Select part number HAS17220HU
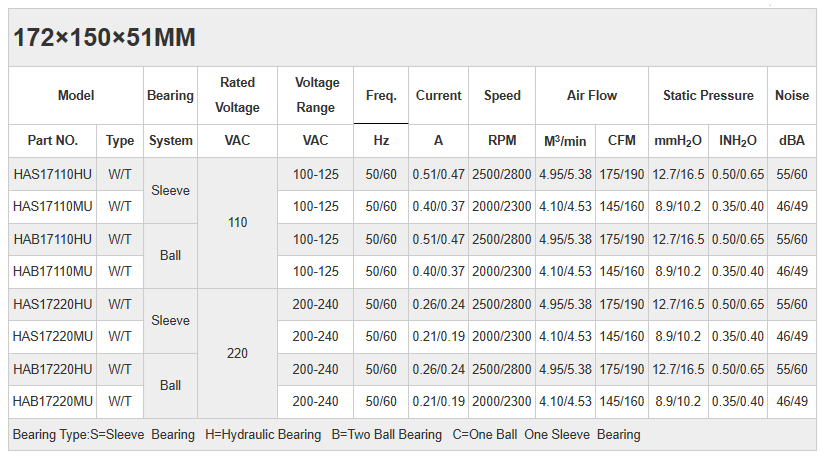The image size is (826, 460). click(53, 304)
